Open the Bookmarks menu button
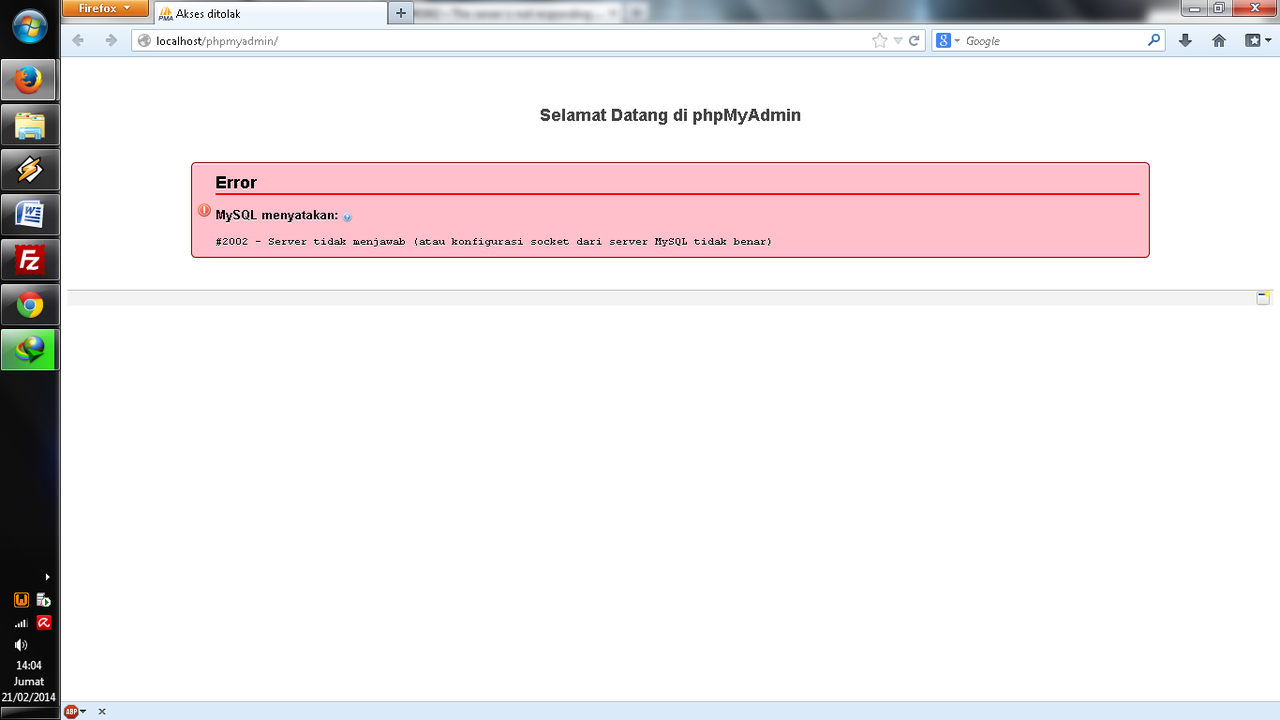 pyautogui.click(x=1257, y=41)
